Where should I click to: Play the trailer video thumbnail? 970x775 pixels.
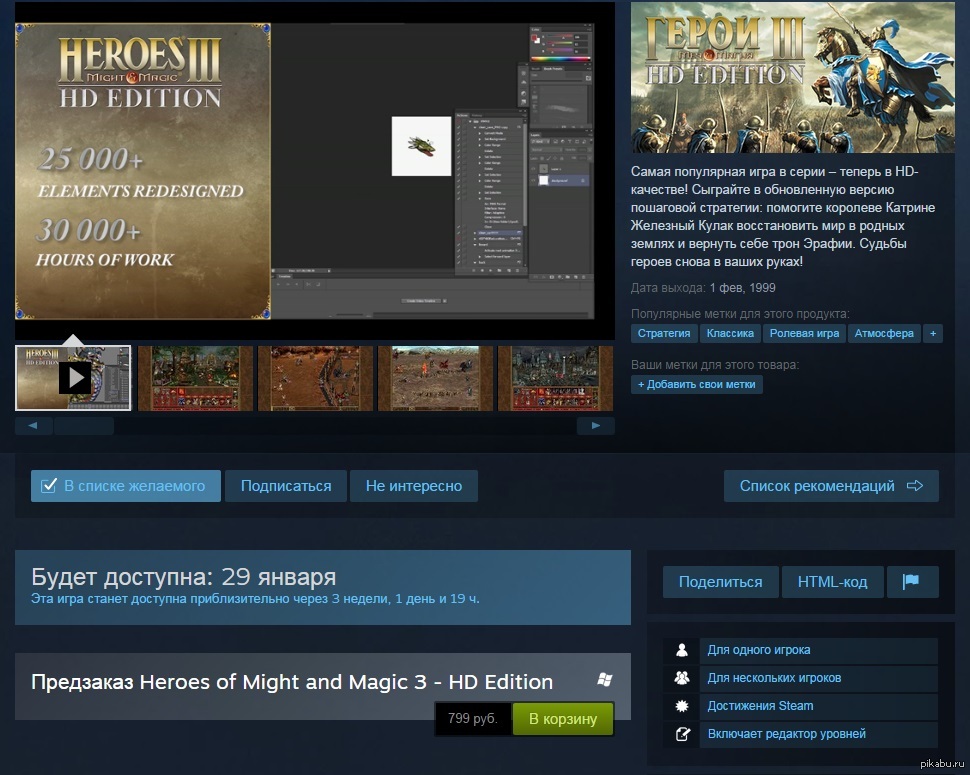click(73, 378)
